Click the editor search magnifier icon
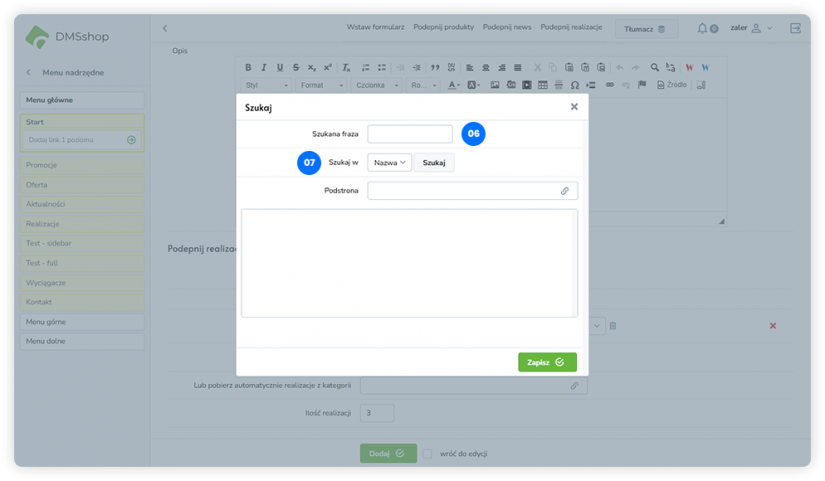This screenshot has width=825, height=481. (655, 68)
